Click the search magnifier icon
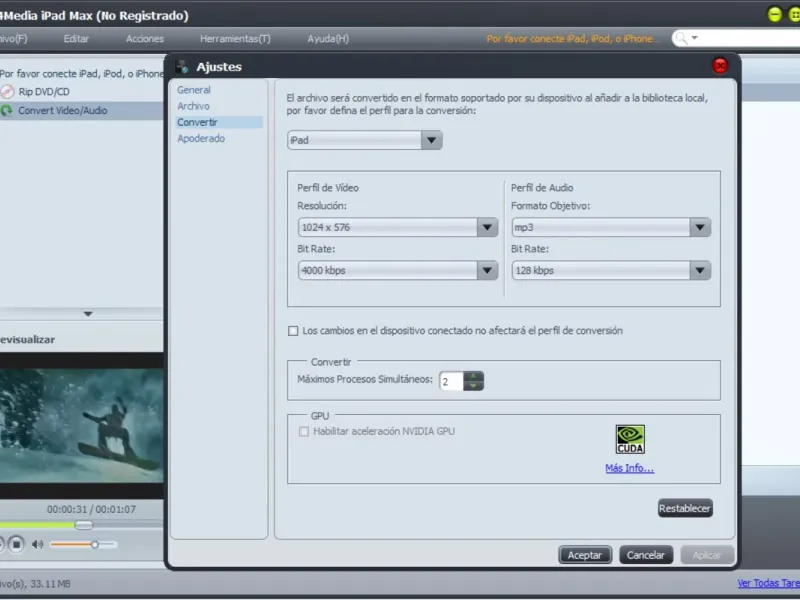This screenshot has width=800, height=600. click(681, 38)
